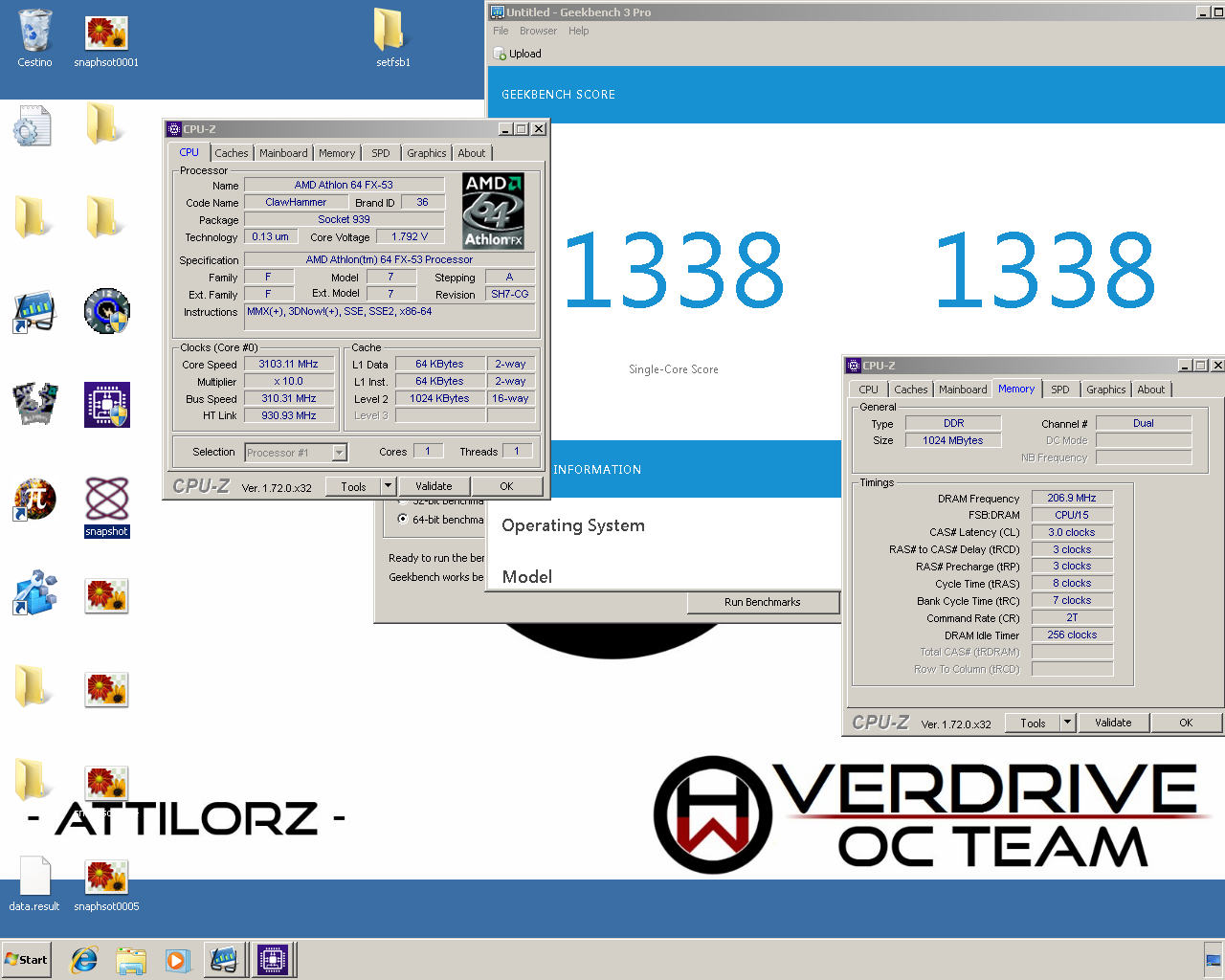
Task: Select the snapshot atom-shaped desktop icon
Action: [x=106, y=506]
